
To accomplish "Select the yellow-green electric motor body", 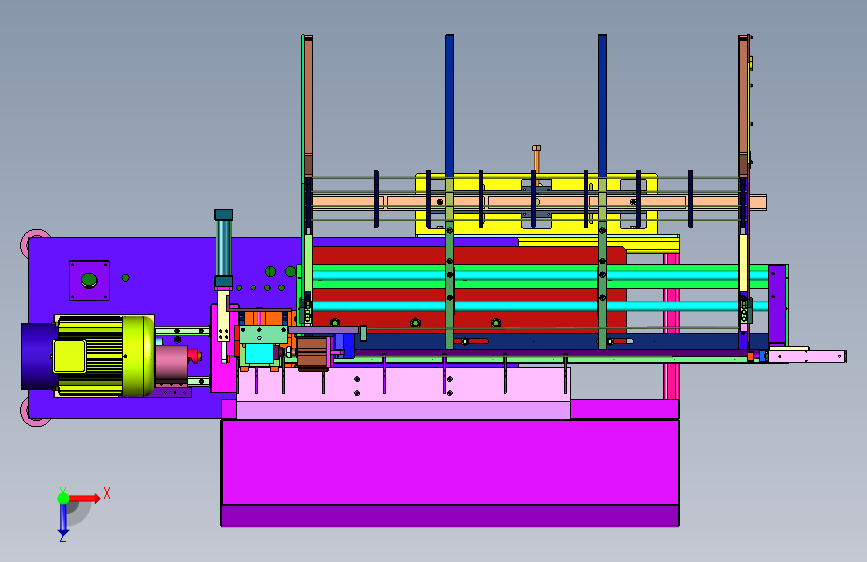I will [x=104, y=356].
